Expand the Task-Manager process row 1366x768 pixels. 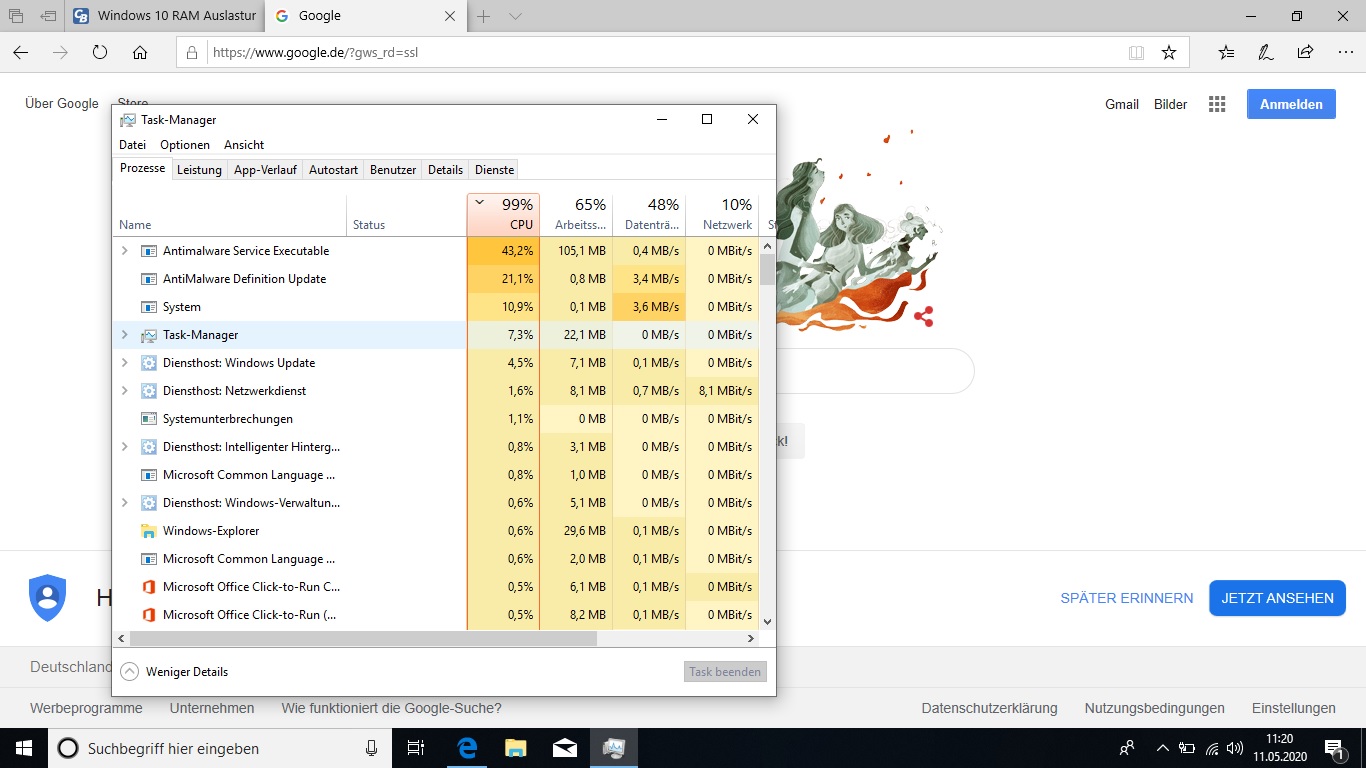point(125,335)
